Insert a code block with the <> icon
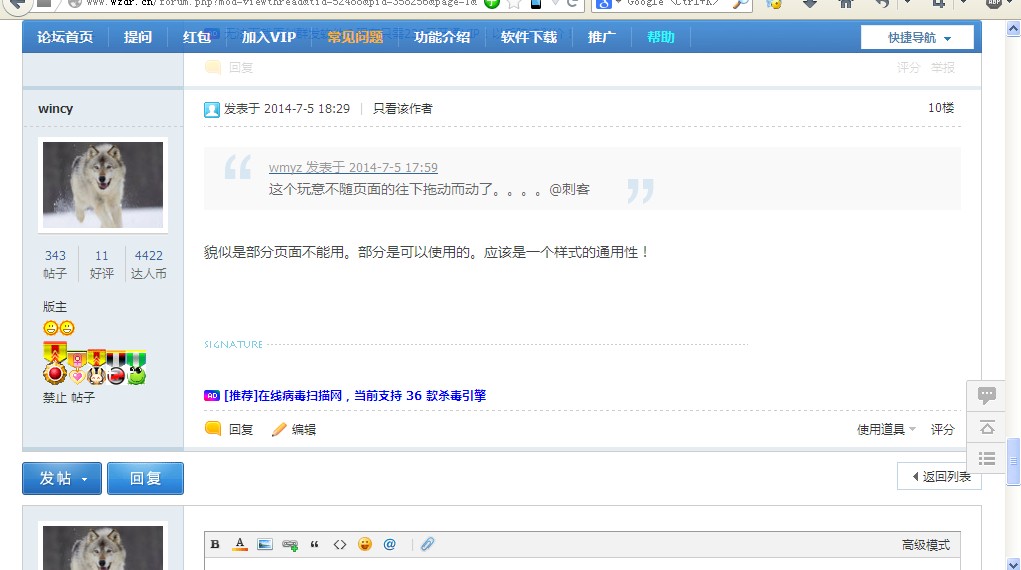 [x=340, y=544]
